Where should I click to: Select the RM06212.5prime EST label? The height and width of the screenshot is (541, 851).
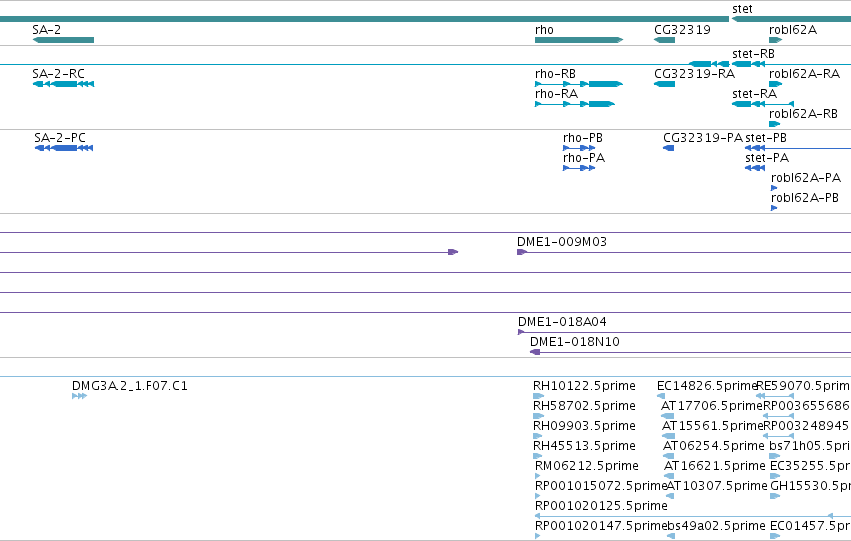(587, 466)
